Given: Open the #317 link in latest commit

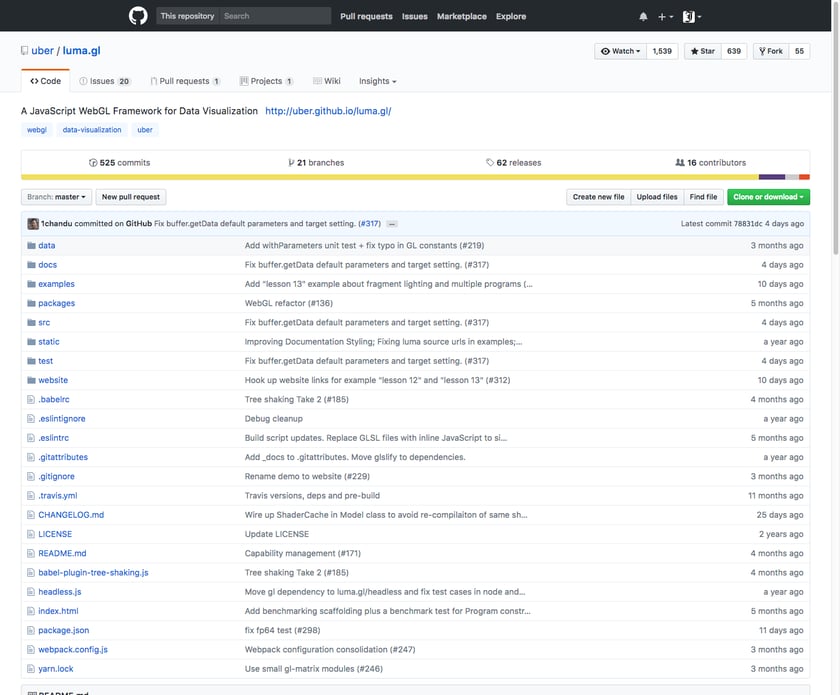Looking at the screenshot, I should [369, 223].
